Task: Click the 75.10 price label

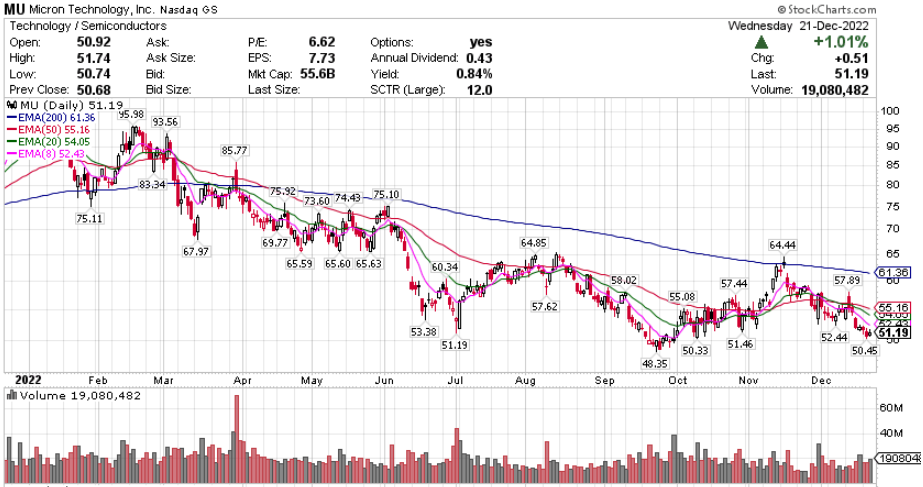Action: 386,194
